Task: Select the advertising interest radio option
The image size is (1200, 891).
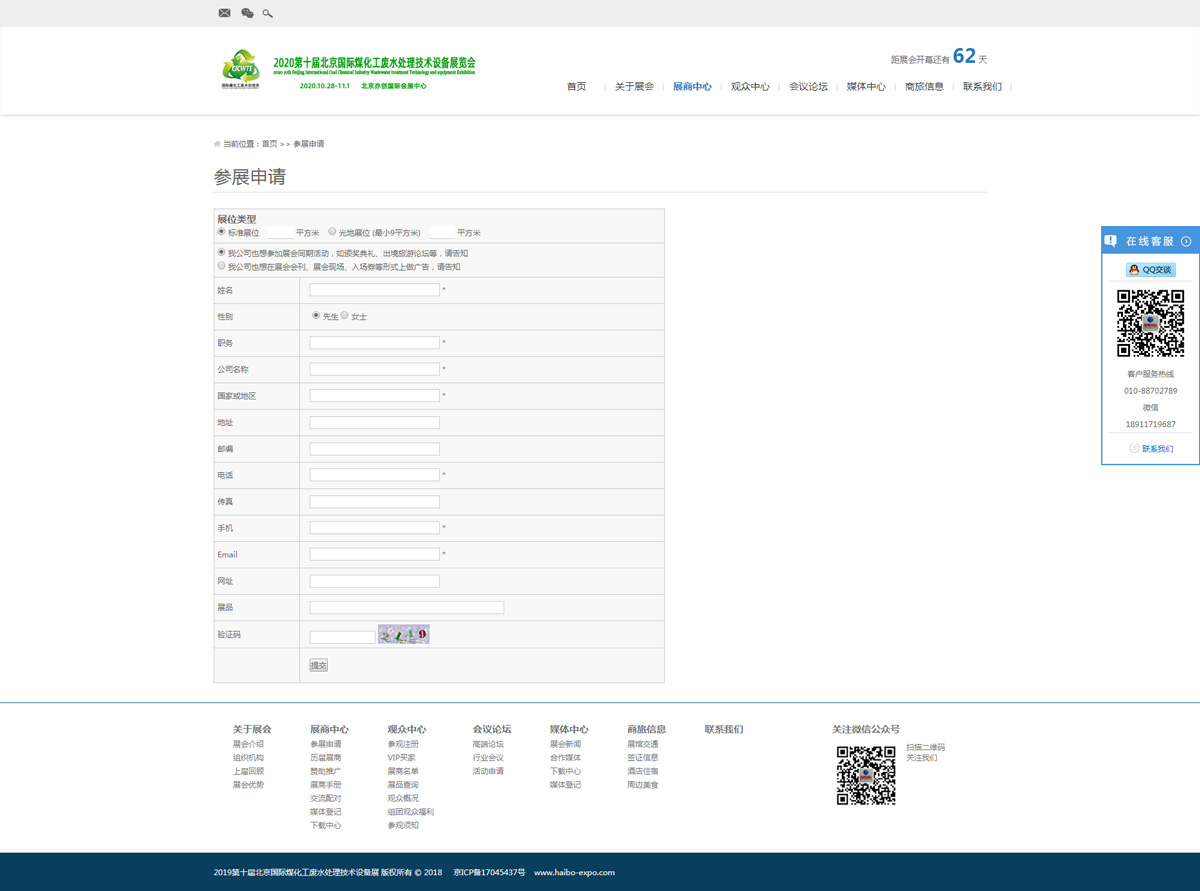Action: tap(221, 266)
